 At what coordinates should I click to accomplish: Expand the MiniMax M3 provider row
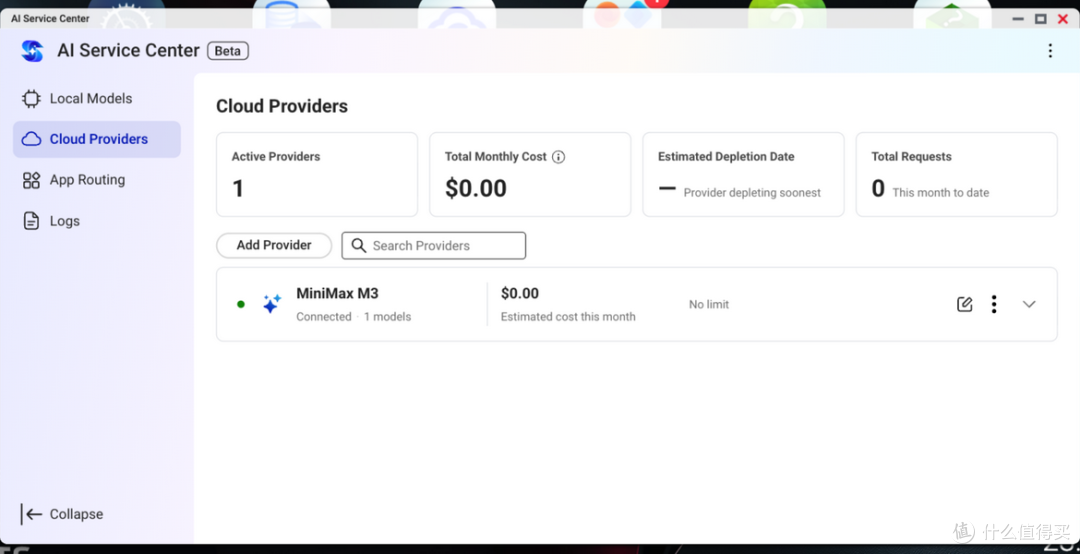click(x=1029, y=304)
